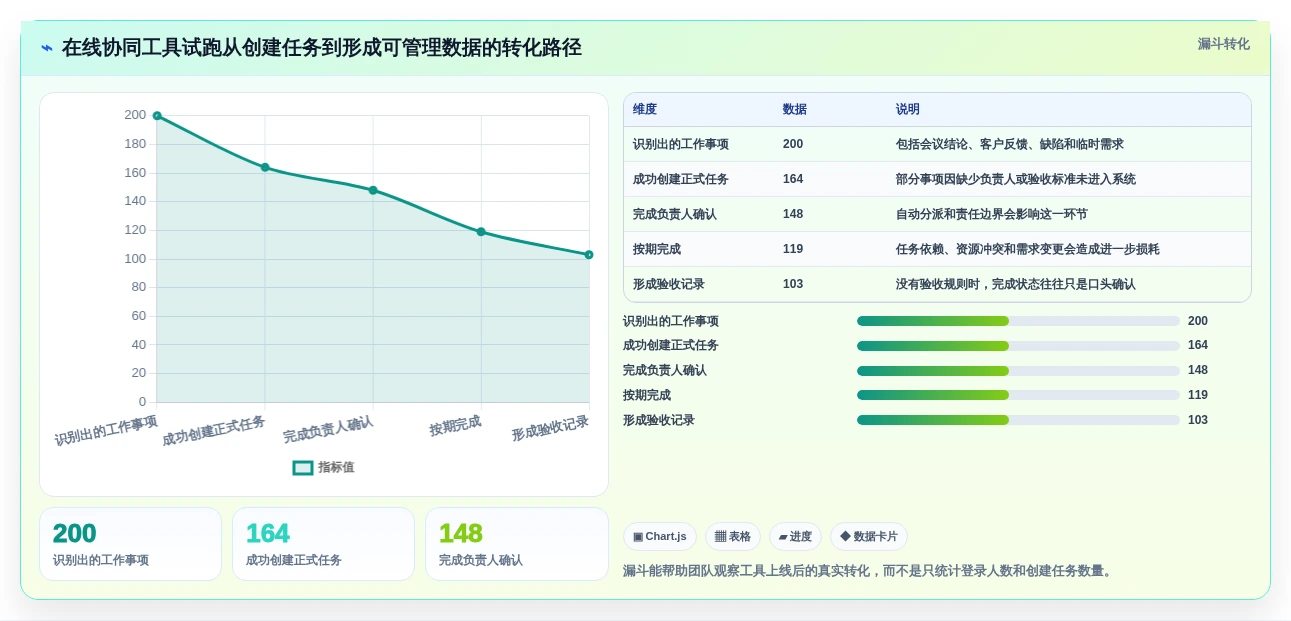Viewport: 1291px width, 621px height.
Task: Select table cell 形成验收记录
Action: click(x=669, y=284)
